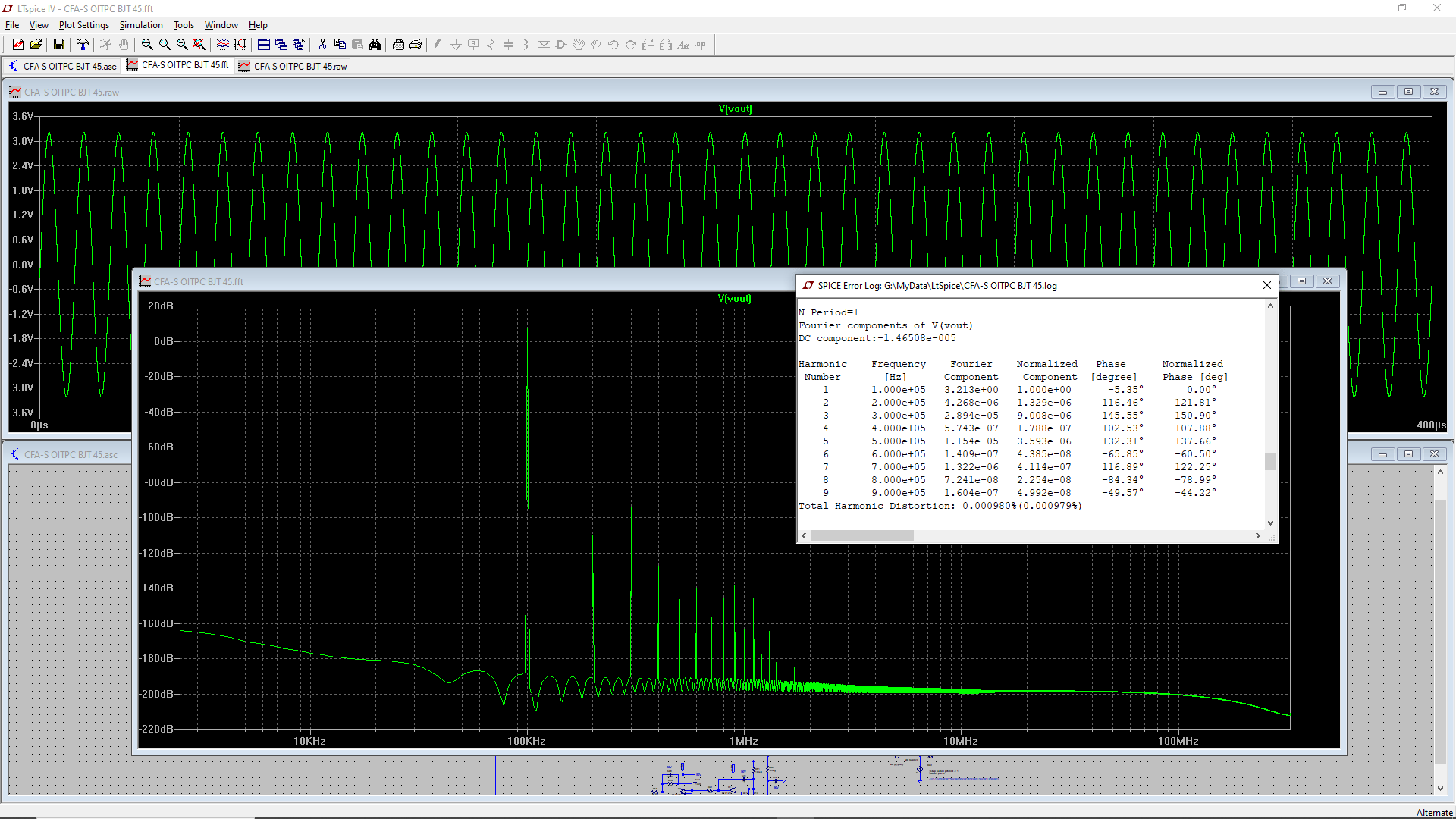This screenshot has height=819, width=1456.
Task: Select the Component gate tool
Action: pos(561,45)
